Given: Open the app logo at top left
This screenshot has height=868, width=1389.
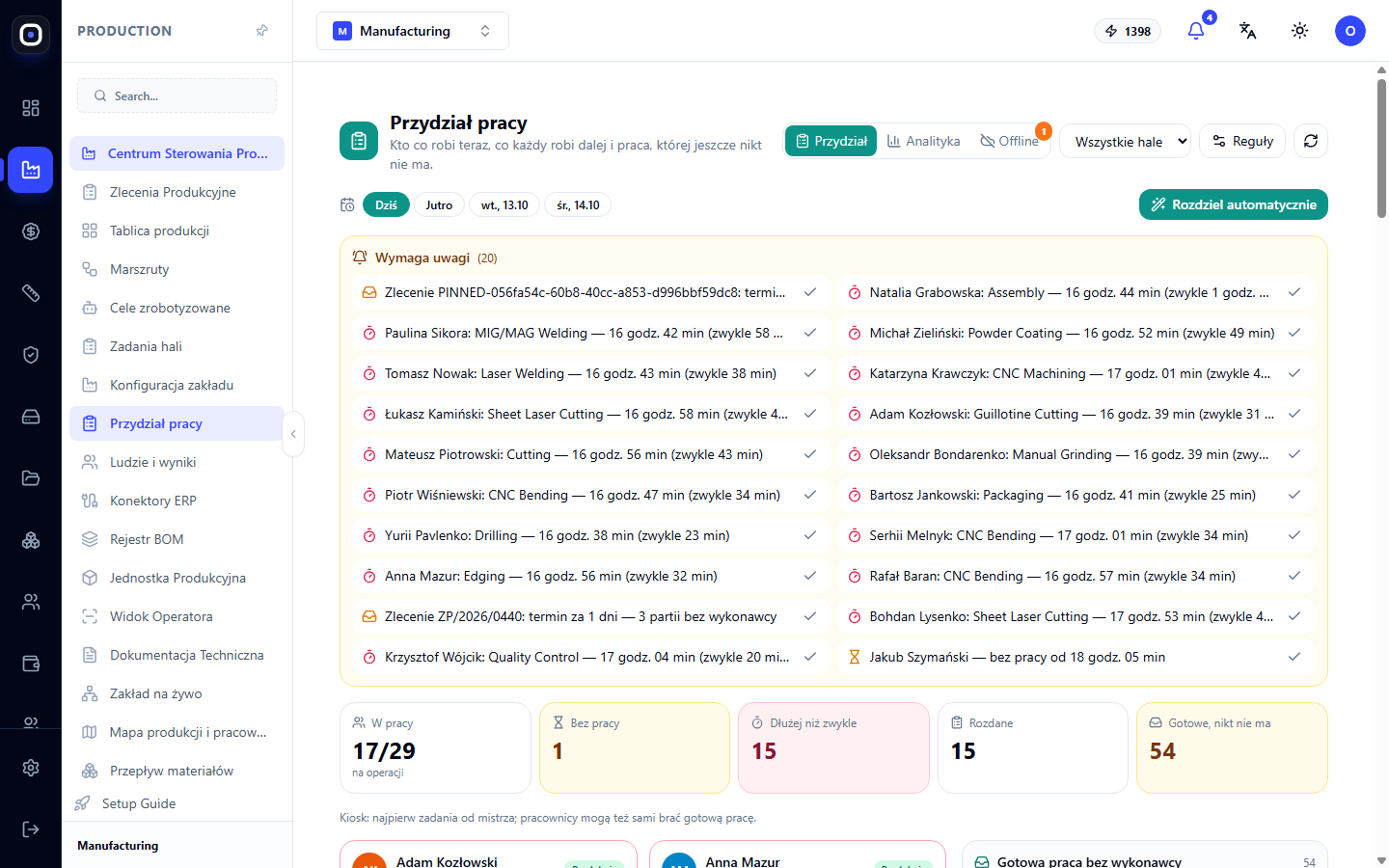Looking at the screenshot, I should tap(31, 35).
